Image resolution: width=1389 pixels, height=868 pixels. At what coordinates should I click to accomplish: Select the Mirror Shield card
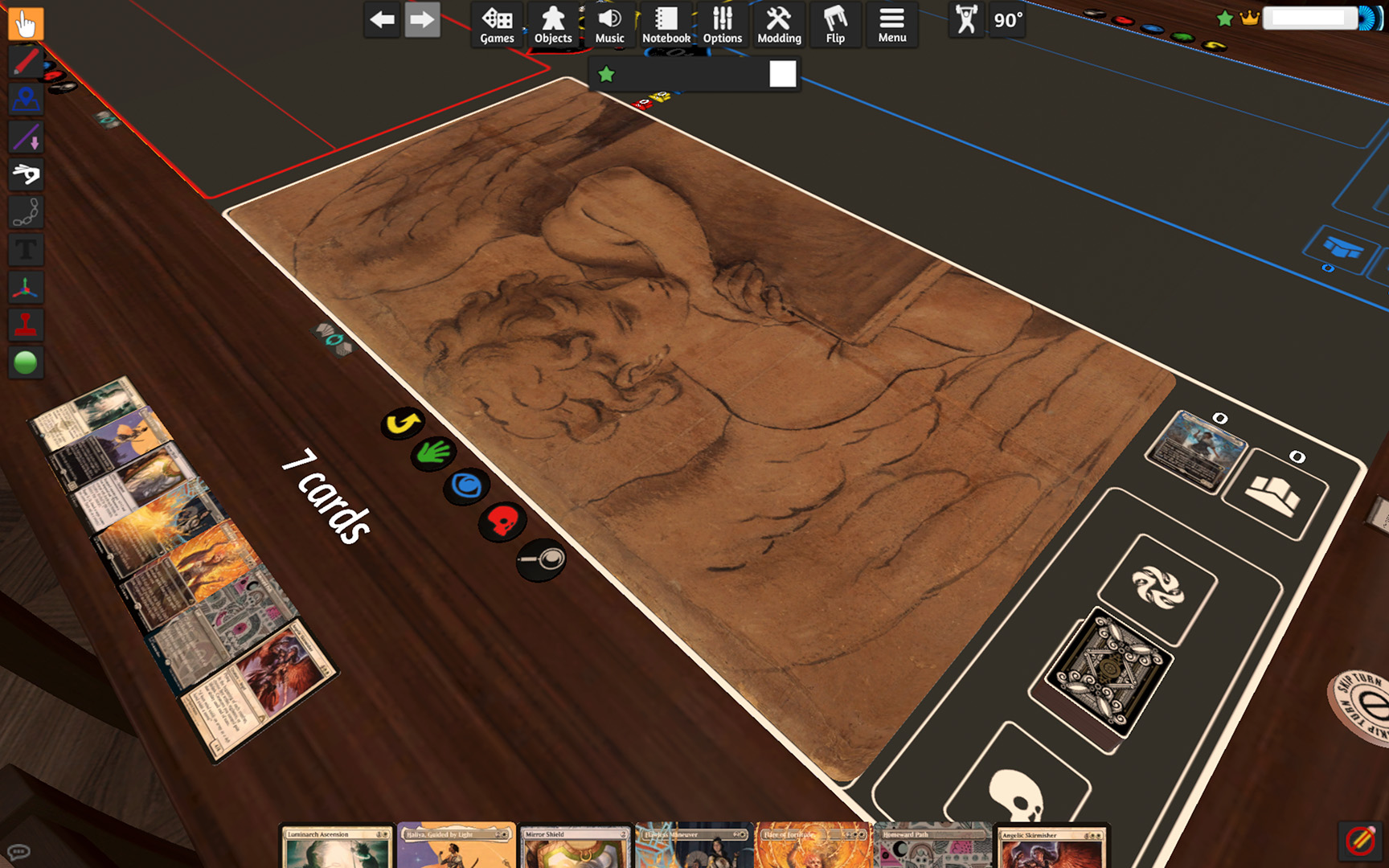575,845
